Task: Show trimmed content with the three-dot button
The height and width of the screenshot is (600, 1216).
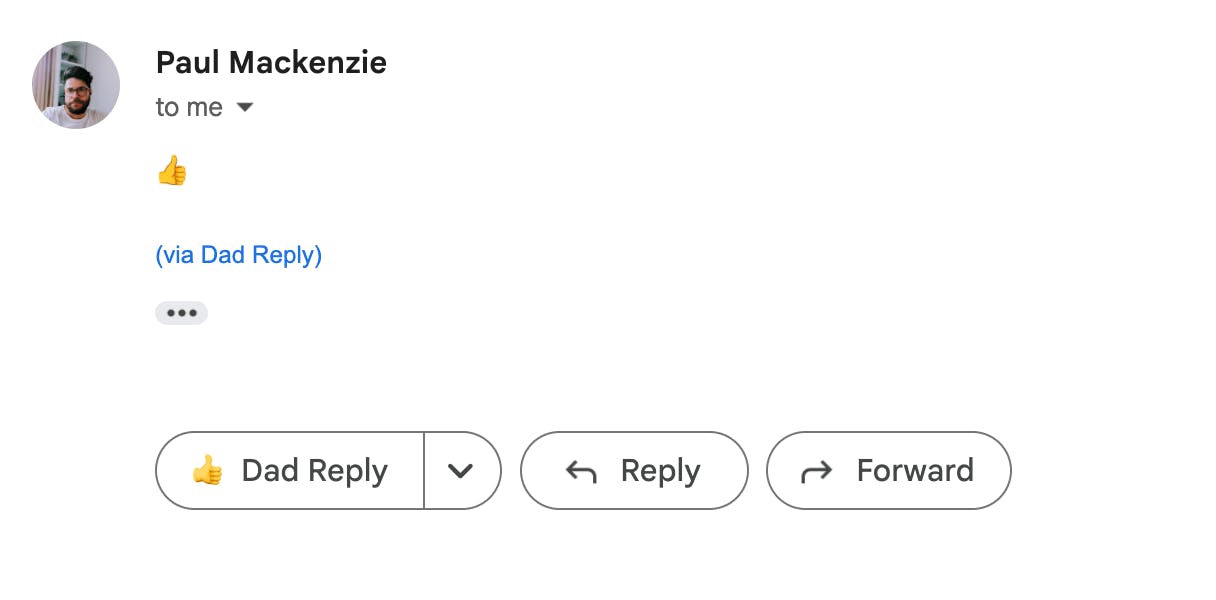Action: 181,313
